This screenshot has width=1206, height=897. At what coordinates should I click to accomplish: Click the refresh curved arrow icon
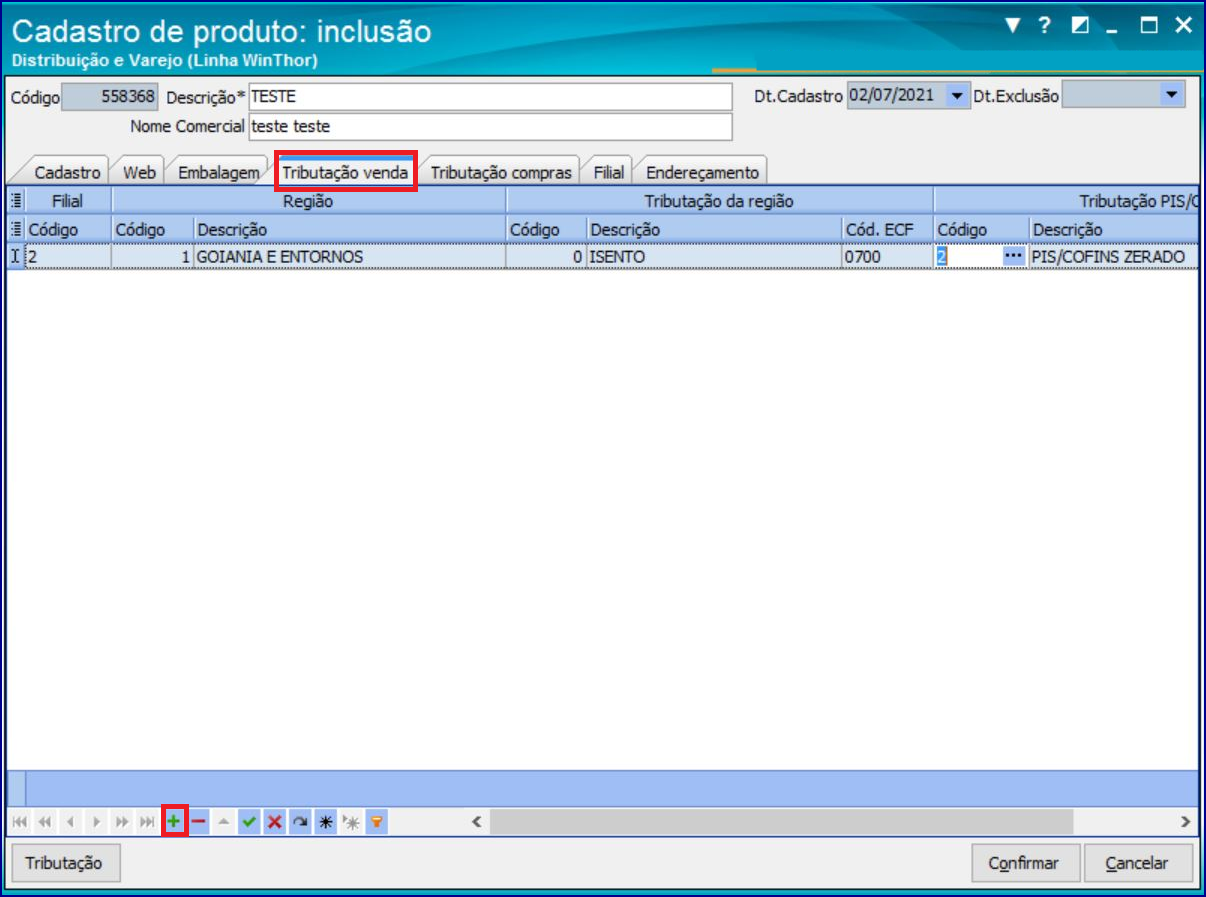coord(300,822)
